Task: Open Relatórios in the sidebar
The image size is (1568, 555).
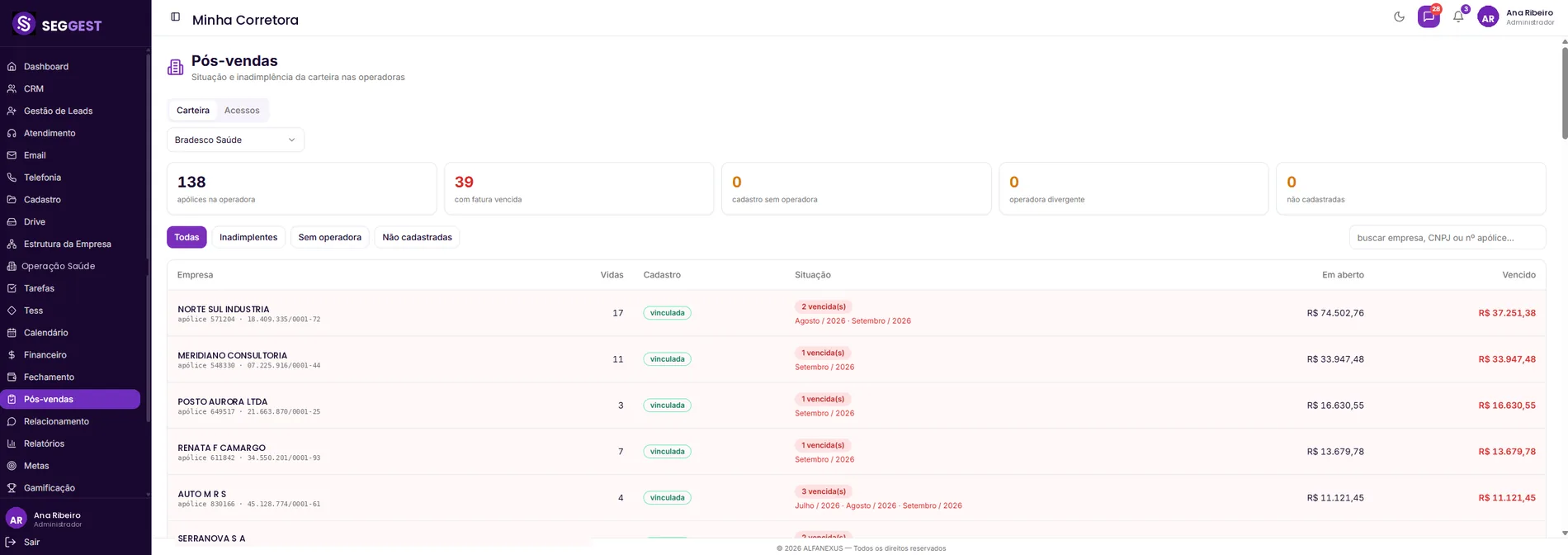Action: click(x=71, y=444)
